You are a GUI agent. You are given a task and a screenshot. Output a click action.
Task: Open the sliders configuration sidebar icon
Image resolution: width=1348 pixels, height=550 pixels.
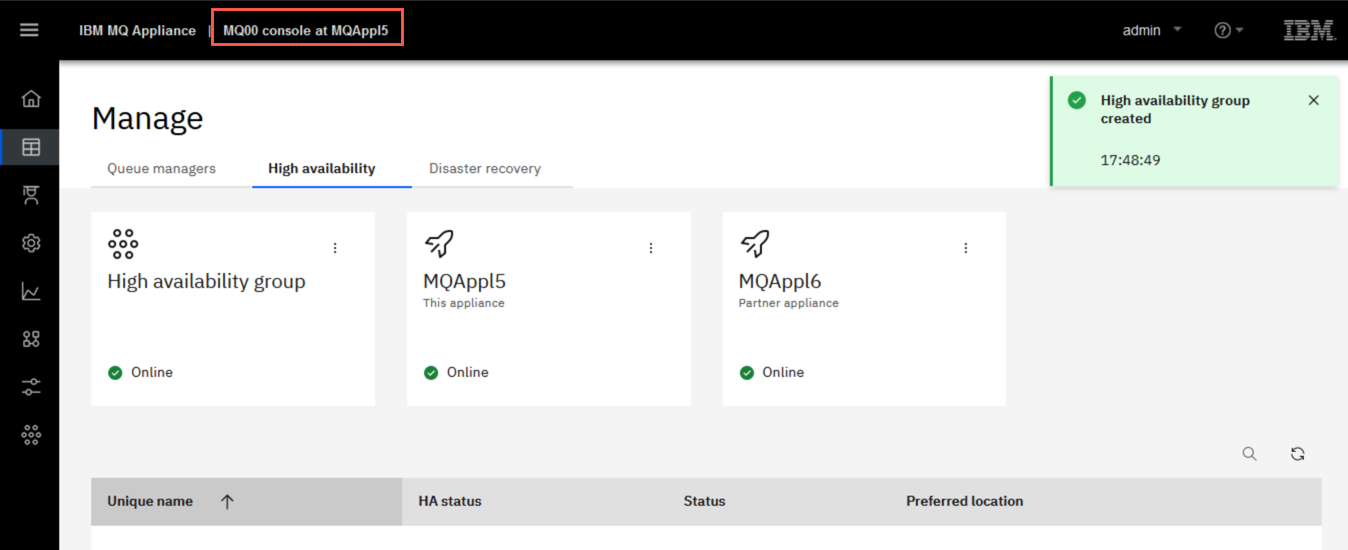[31, 387]
